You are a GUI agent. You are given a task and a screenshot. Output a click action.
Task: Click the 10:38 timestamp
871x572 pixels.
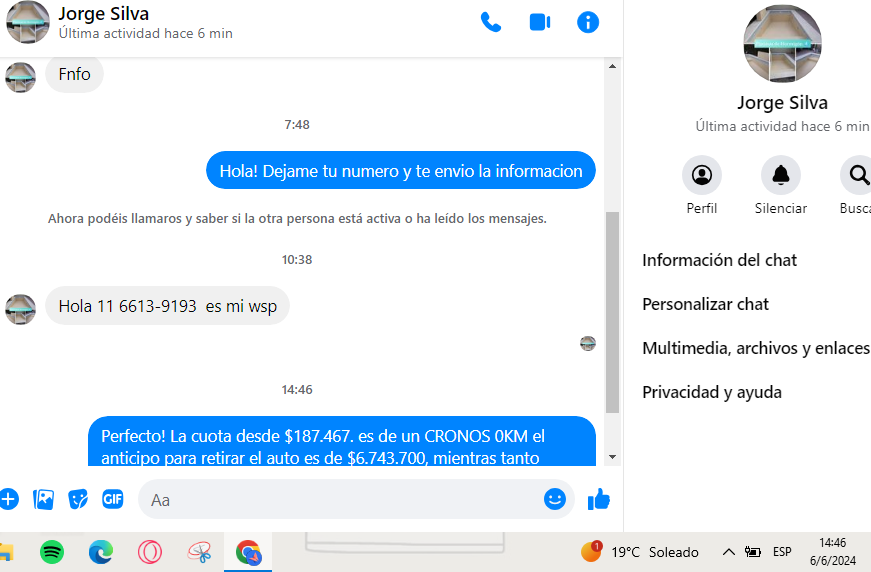pyautogui.click(x=297, y=259)
